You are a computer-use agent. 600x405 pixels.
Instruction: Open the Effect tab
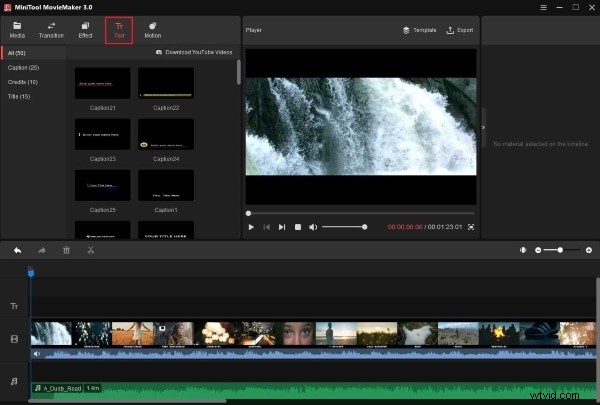(85, 30)
